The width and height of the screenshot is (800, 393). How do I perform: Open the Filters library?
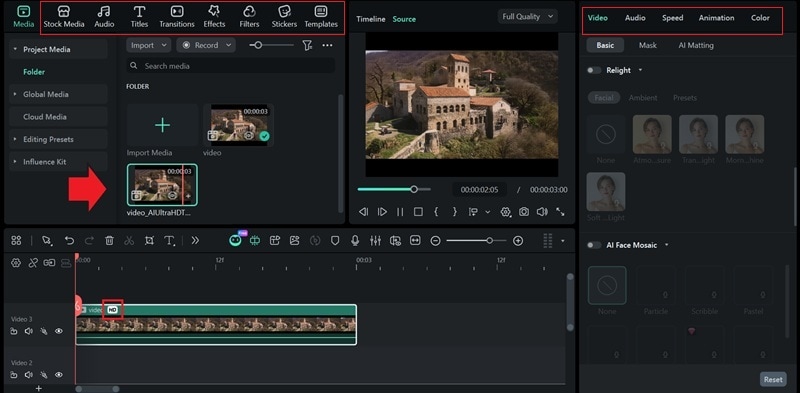tap(249, 17)
